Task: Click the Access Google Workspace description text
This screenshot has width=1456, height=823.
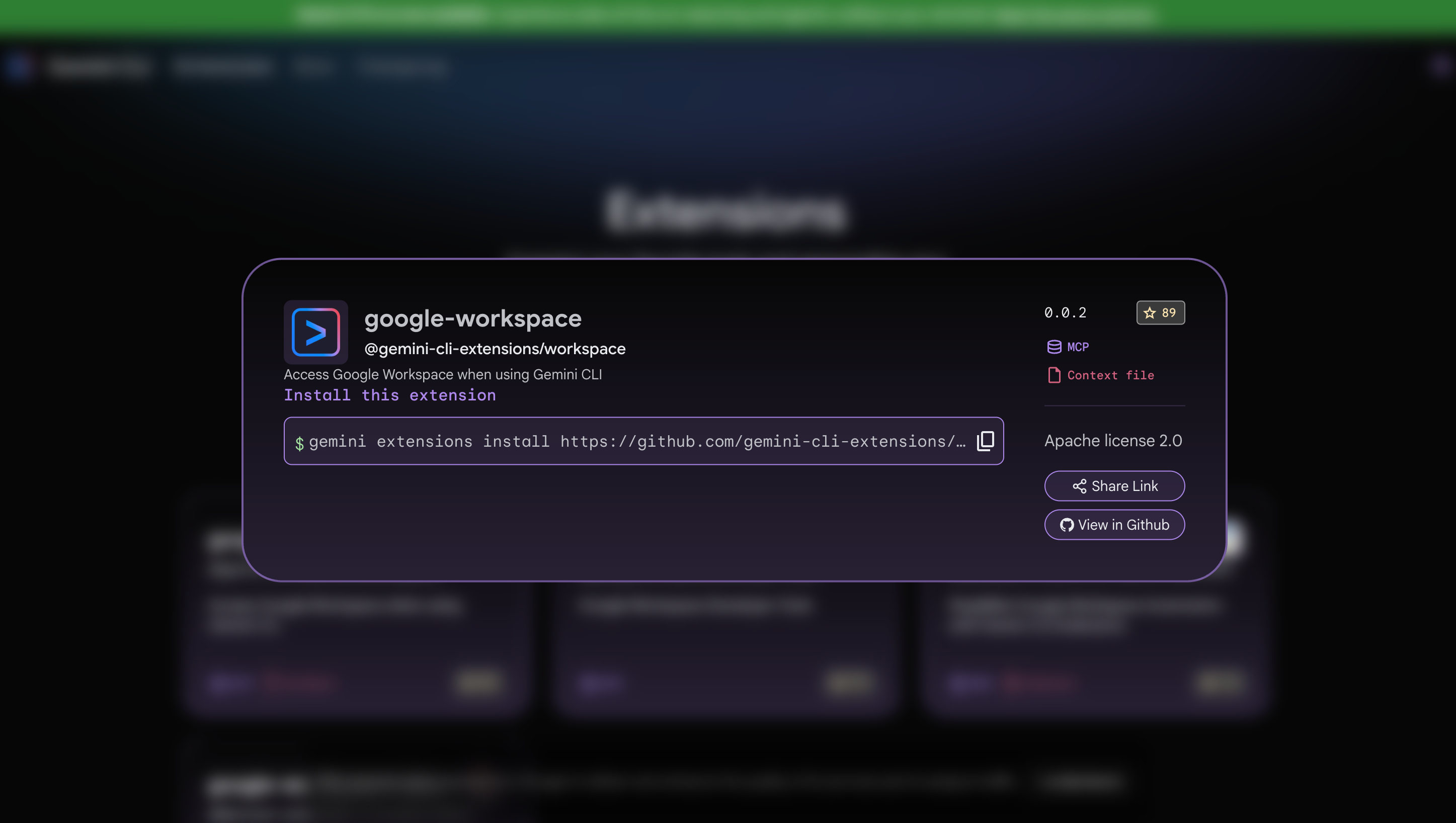Action: tap(443, 374)
